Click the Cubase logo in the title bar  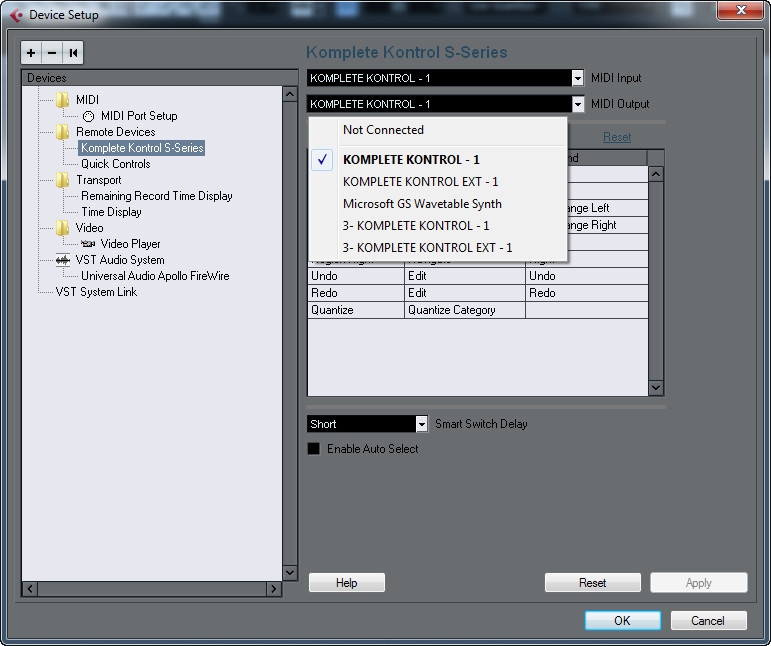pyautogui.click(x=16, y=15)
